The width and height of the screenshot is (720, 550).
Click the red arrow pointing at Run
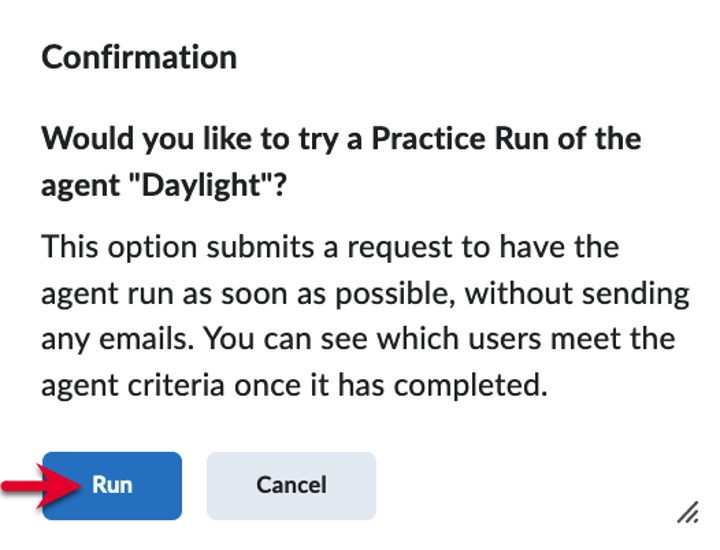point(38,486)
